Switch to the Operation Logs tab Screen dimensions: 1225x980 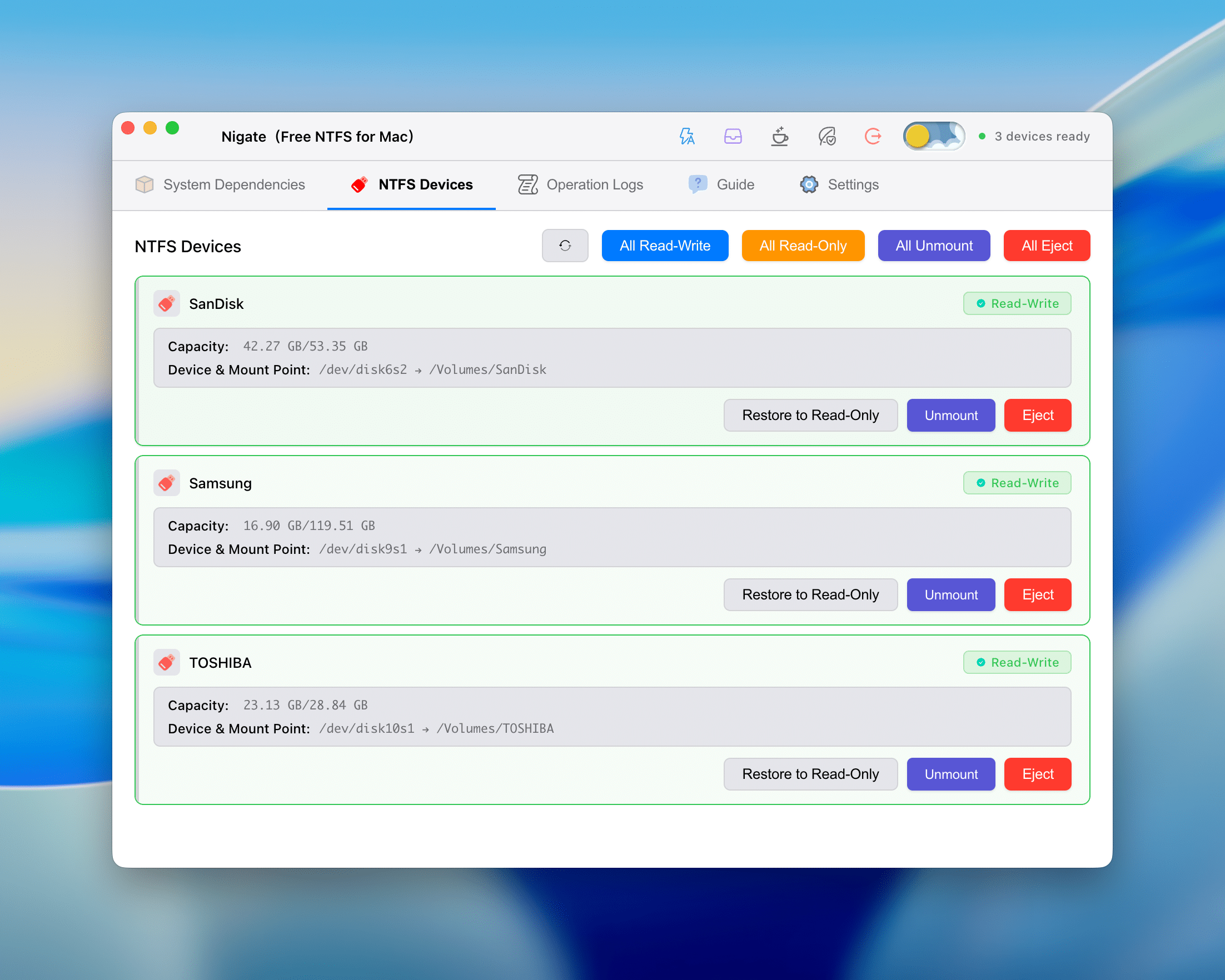580,184
